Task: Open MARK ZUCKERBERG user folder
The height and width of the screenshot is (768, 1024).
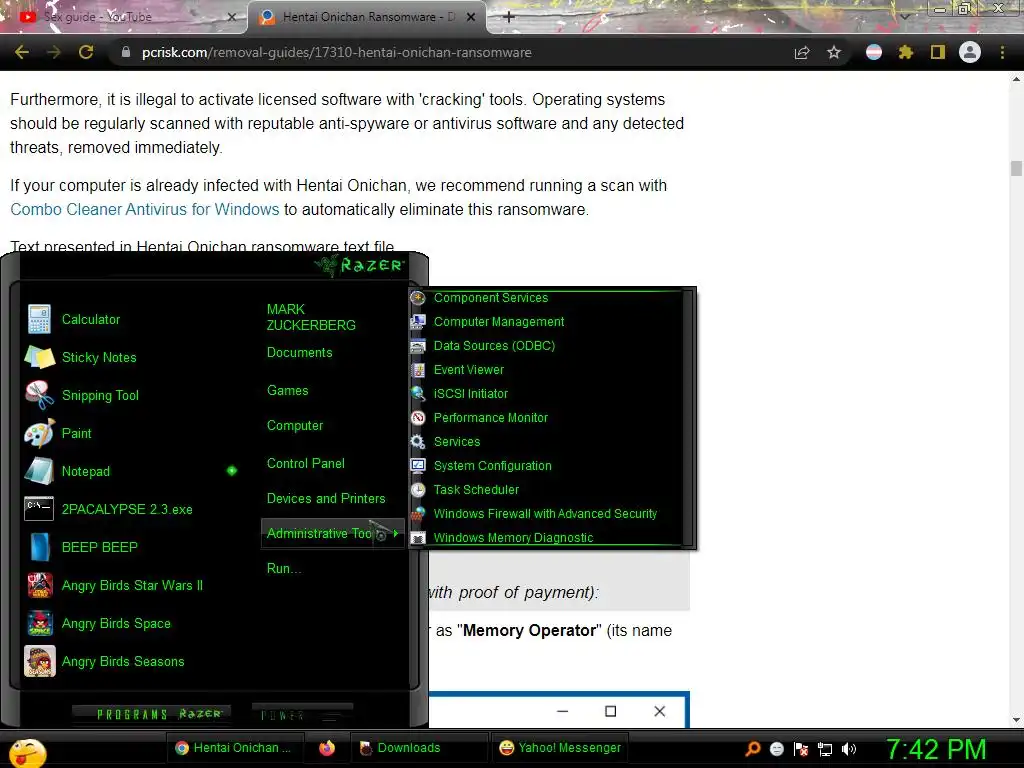Action: click(311, 317)
